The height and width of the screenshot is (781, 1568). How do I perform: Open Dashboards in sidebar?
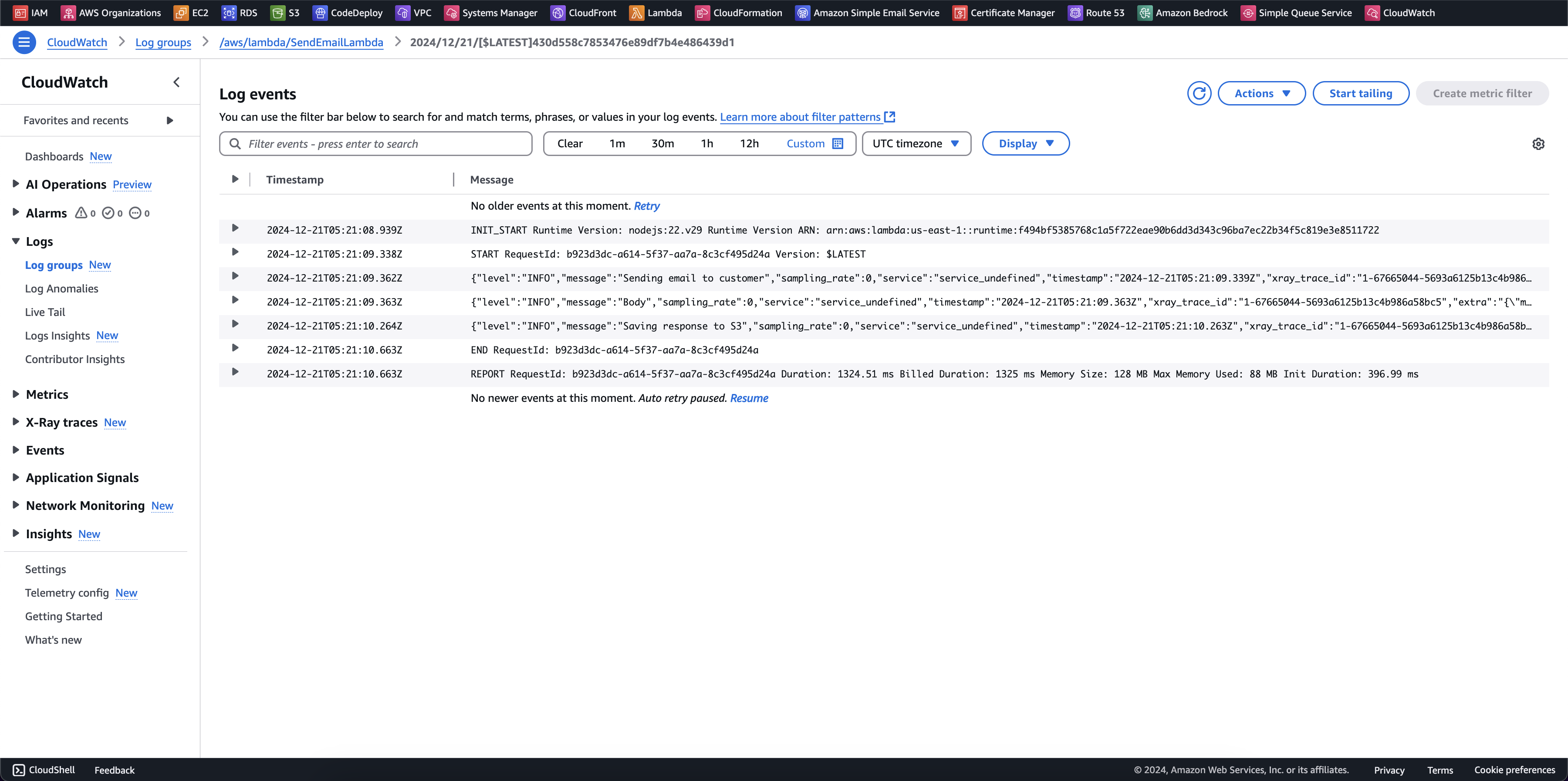54,156
